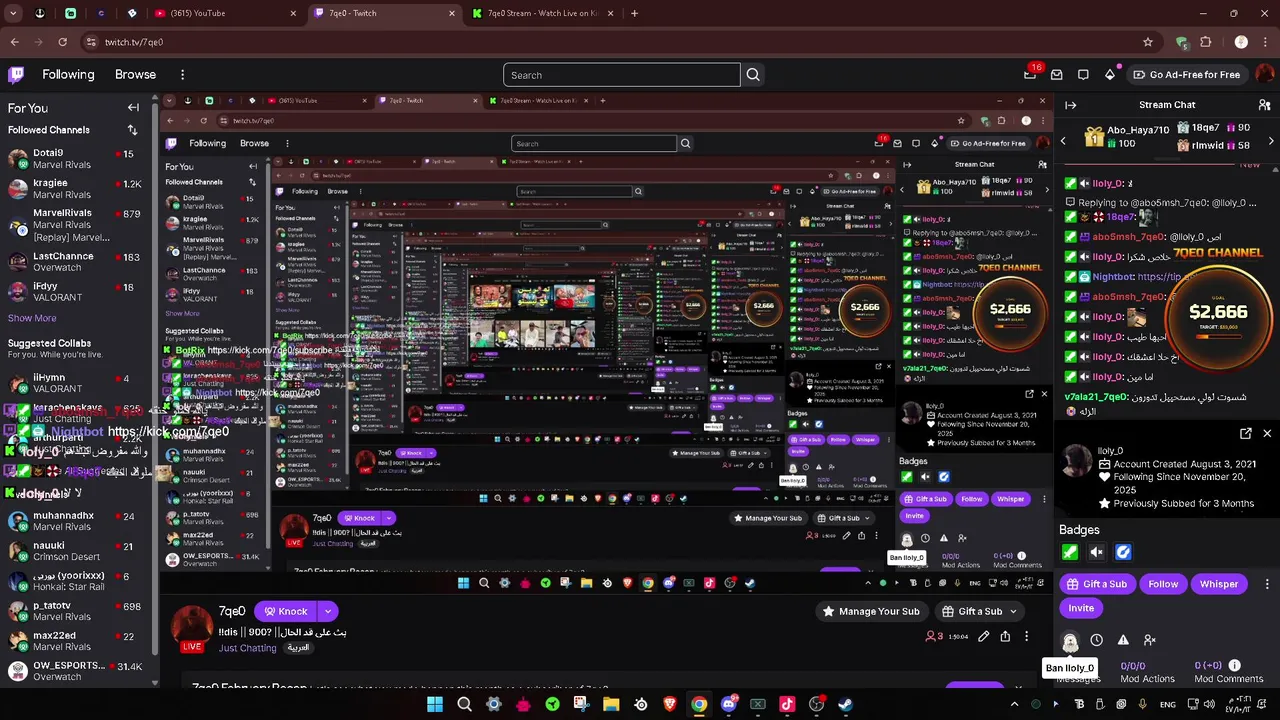Click Invite on the lloly_0 card
Viewport: 1280px width, 720px height.
[x=1081, y=608]
